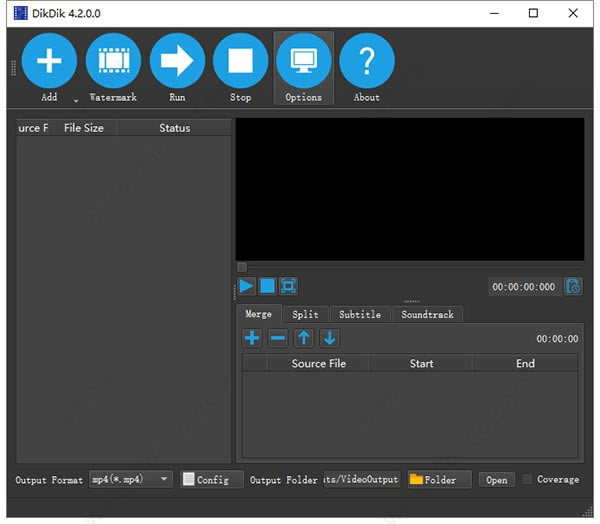Switch to the Split tab

click(305, 314)
